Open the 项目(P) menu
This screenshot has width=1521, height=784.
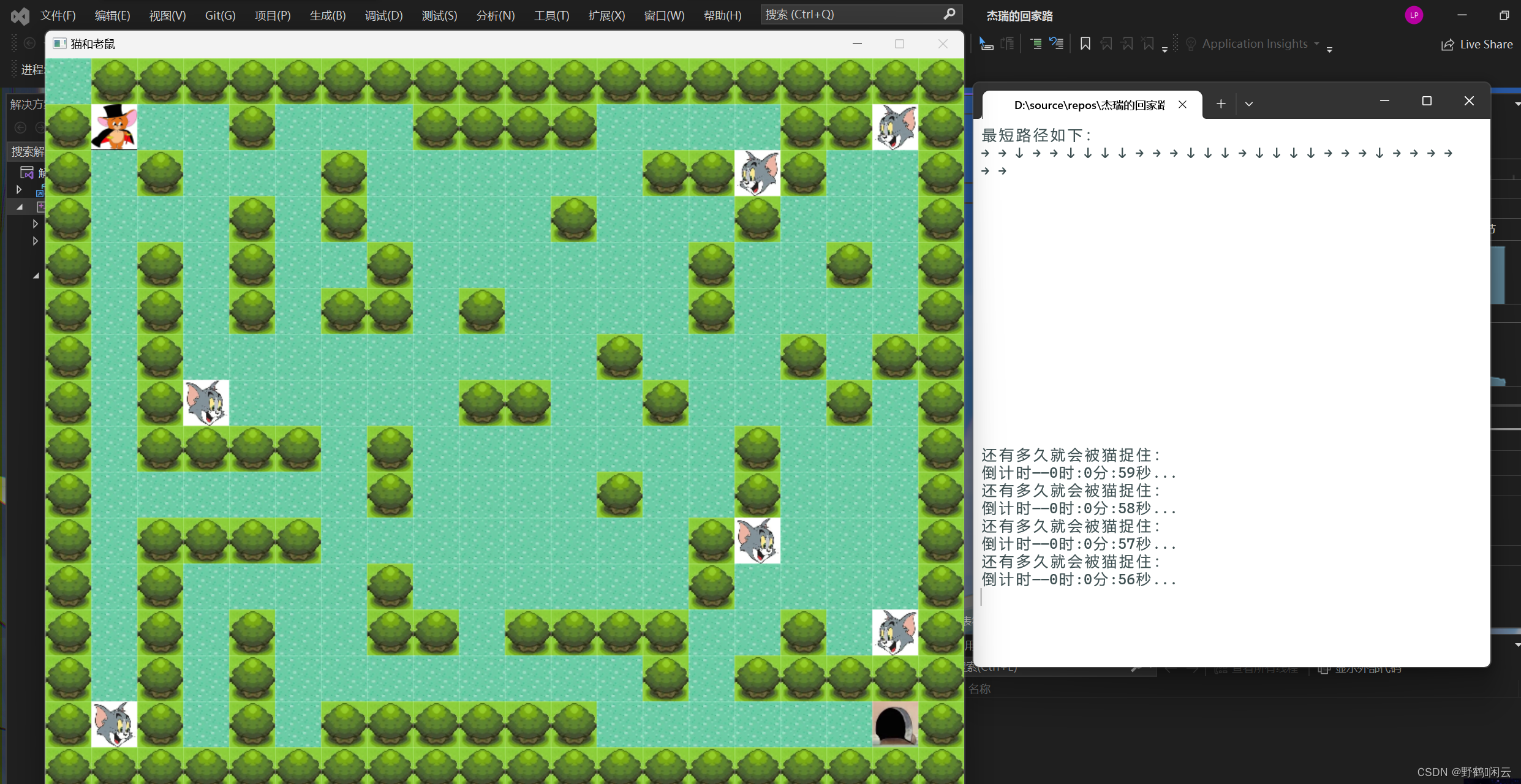coord(273,15)
